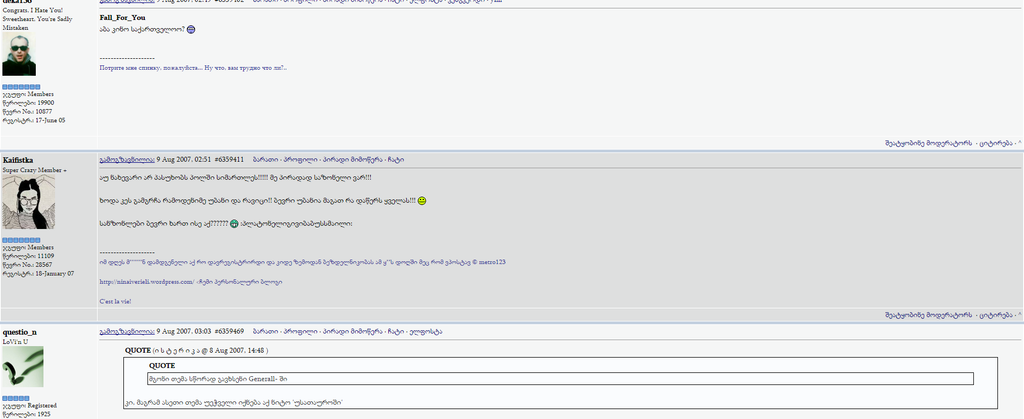
Task: Open 'ბარათი' card link for Kaifistka
Action: pyautogui.click(x=264, y=159)
